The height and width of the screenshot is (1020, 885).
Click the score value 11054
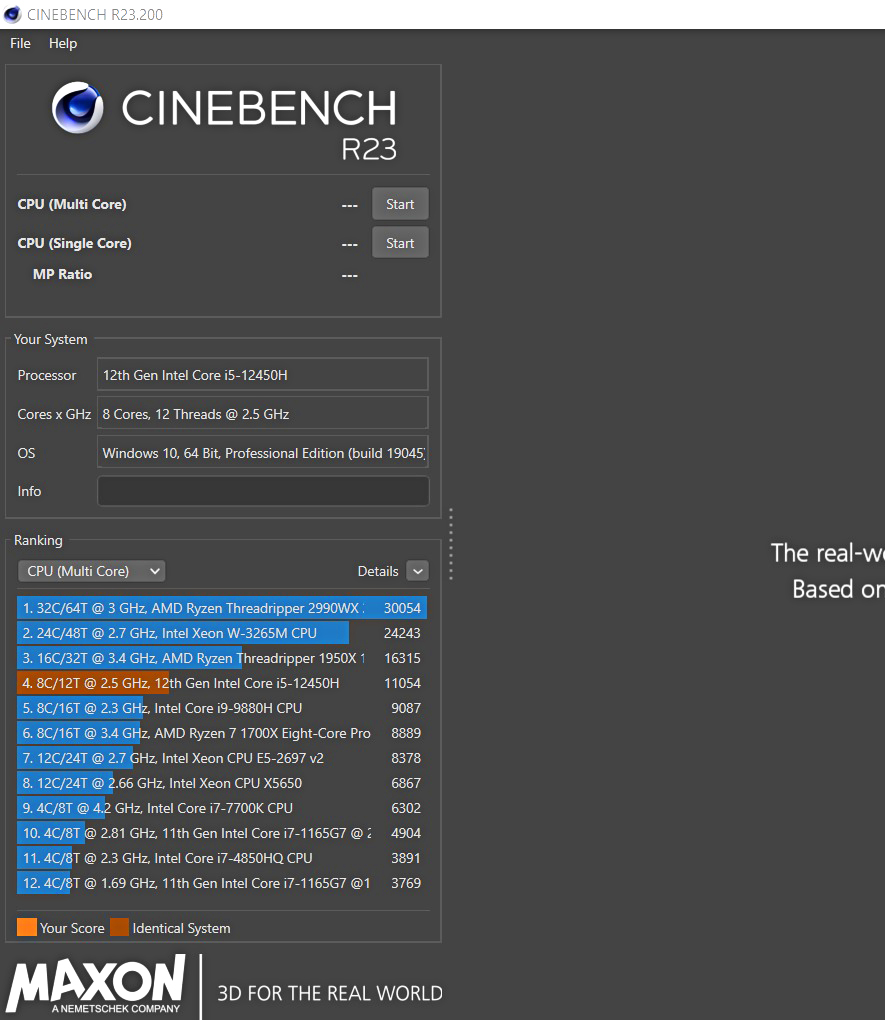[402, 683]
